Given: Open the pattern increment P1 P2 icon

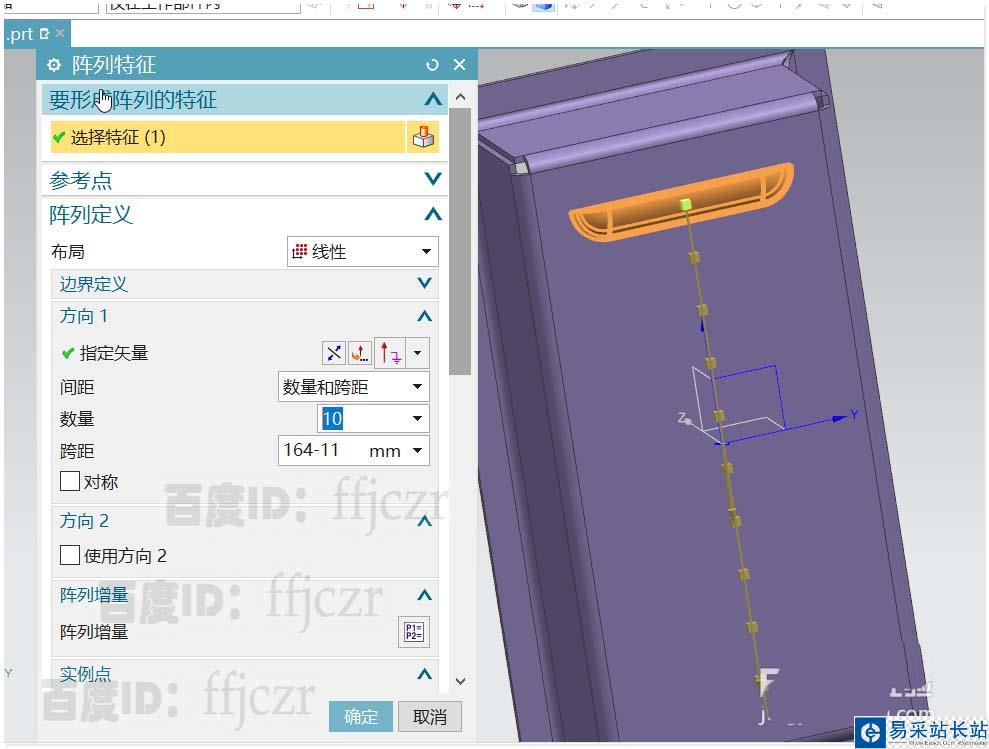Looking at the screenshot, I should click(x=414, y=632).
